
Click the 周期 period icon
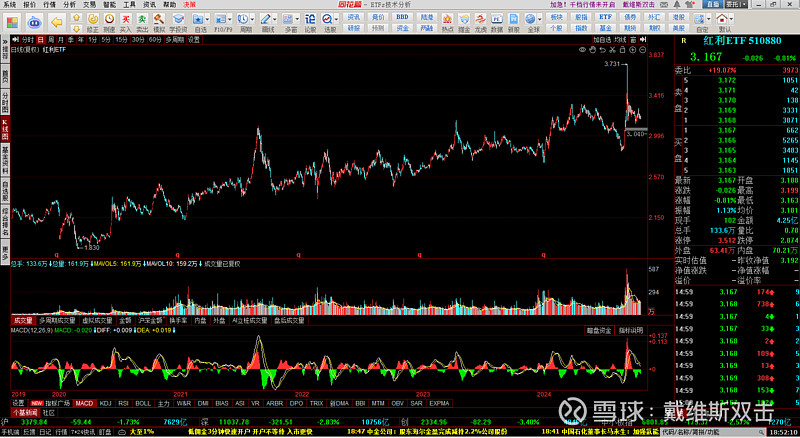click(243, 19)
